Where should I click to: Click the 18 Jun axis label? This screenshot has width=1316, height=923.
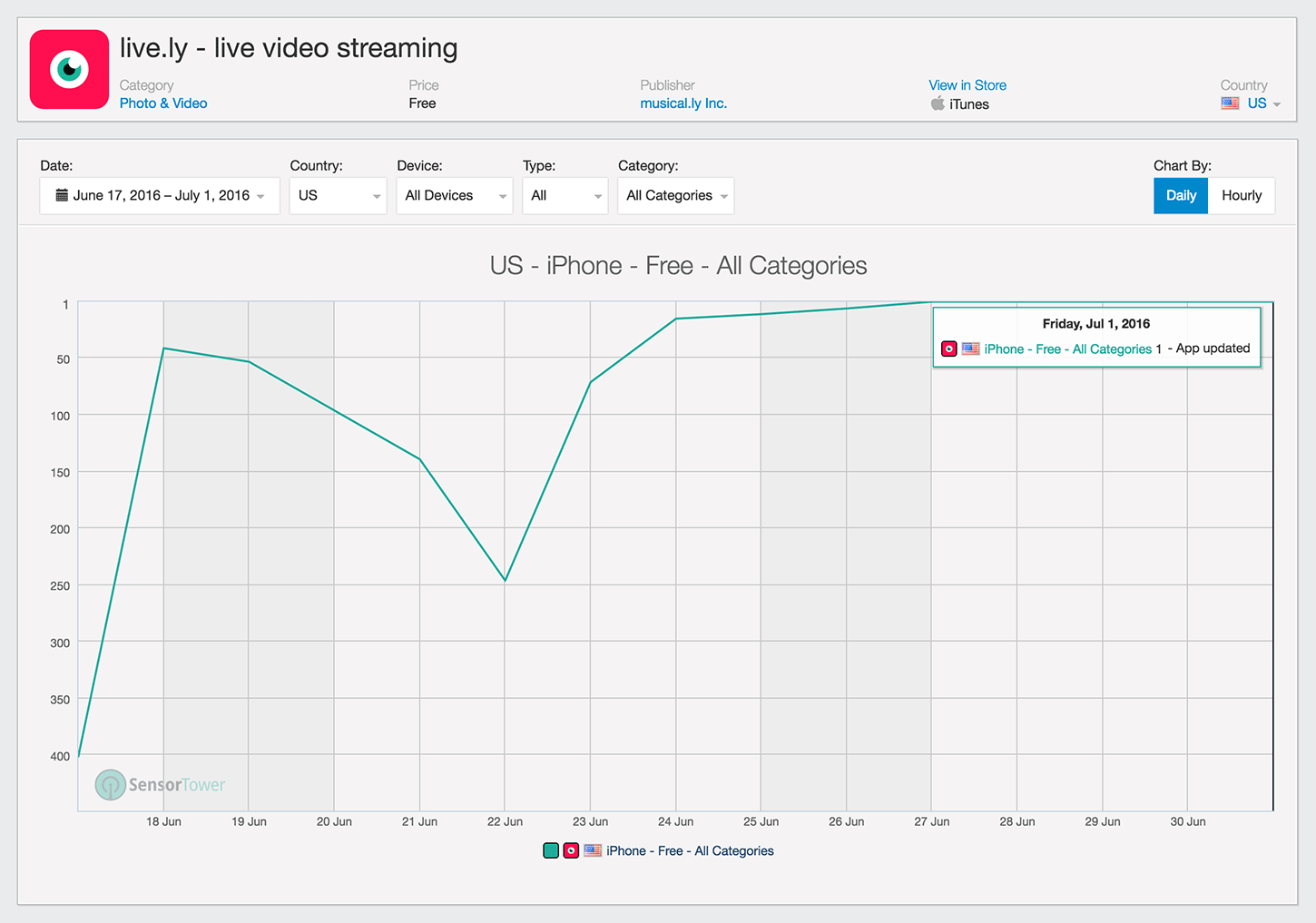163,821
